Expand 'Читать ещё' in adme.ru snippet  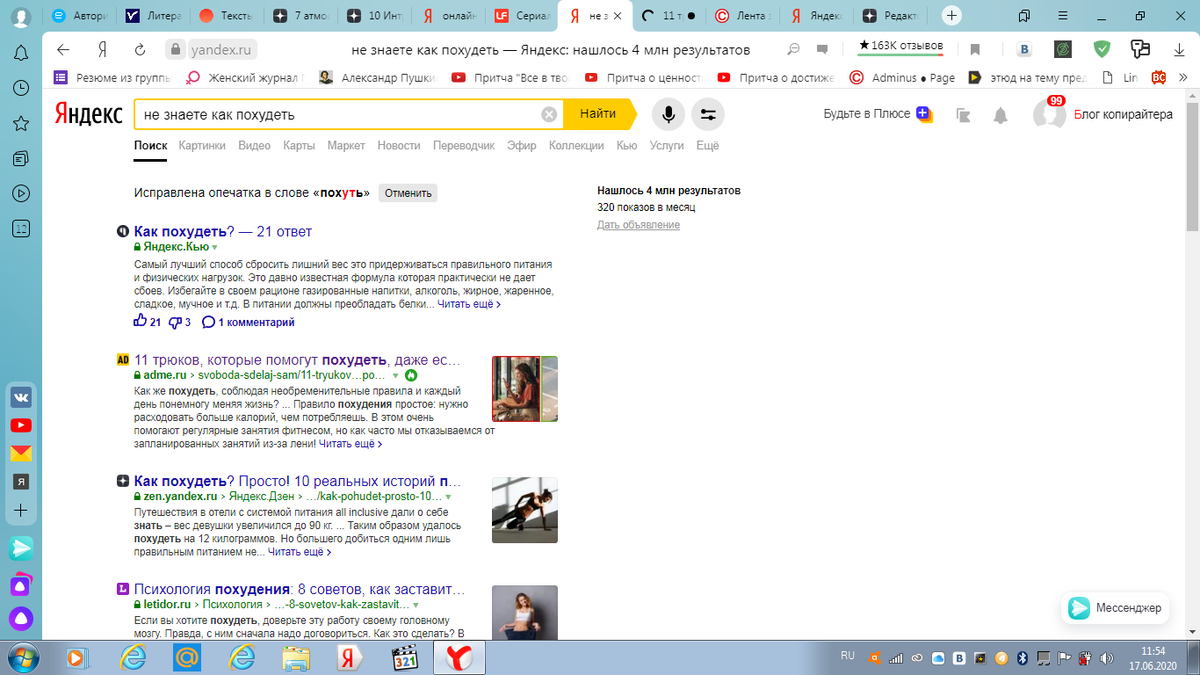click(x=351, y=443)
